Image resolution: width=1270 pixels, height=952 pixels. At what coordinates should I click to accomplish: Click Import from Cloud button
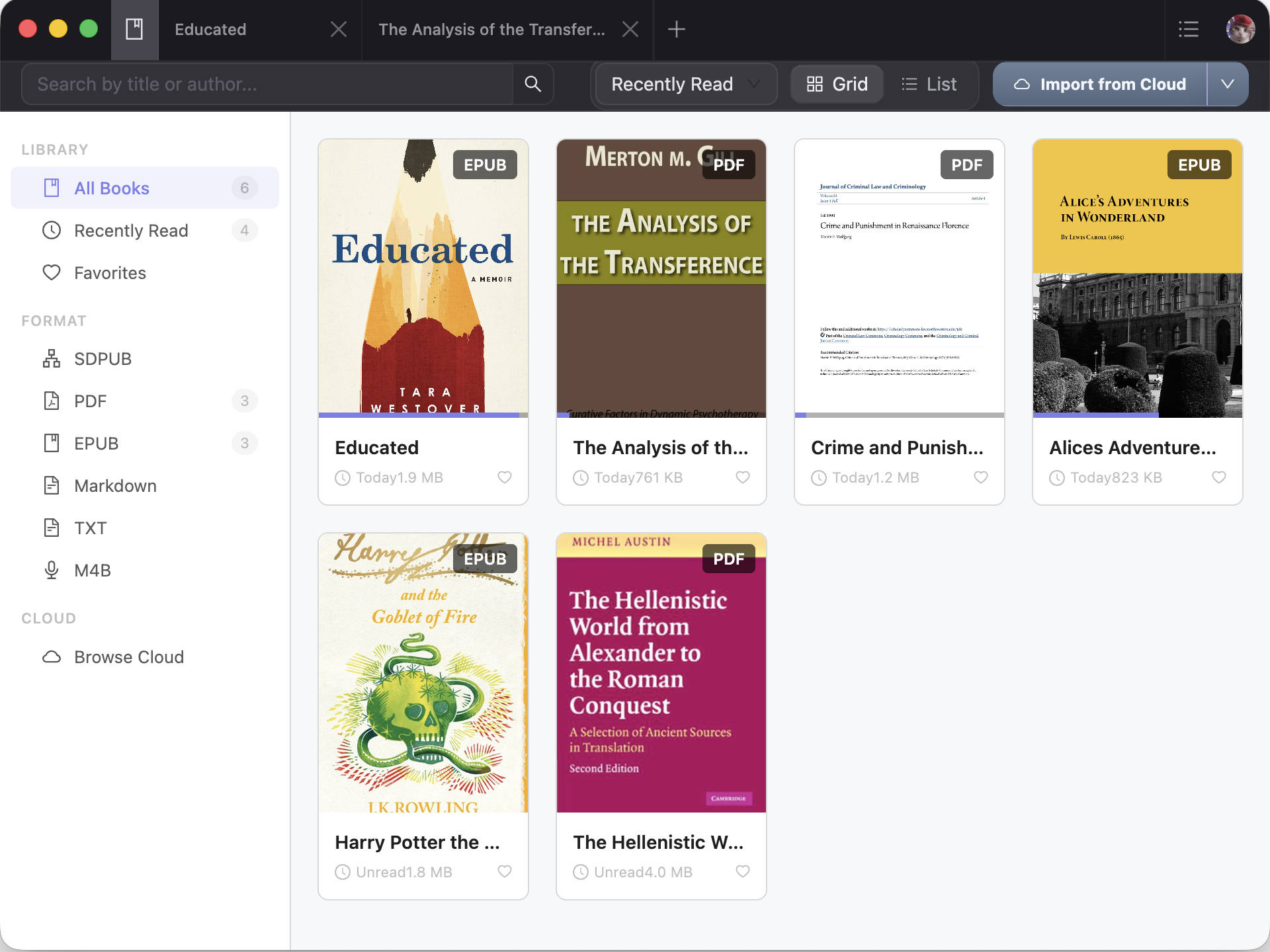1100,84
